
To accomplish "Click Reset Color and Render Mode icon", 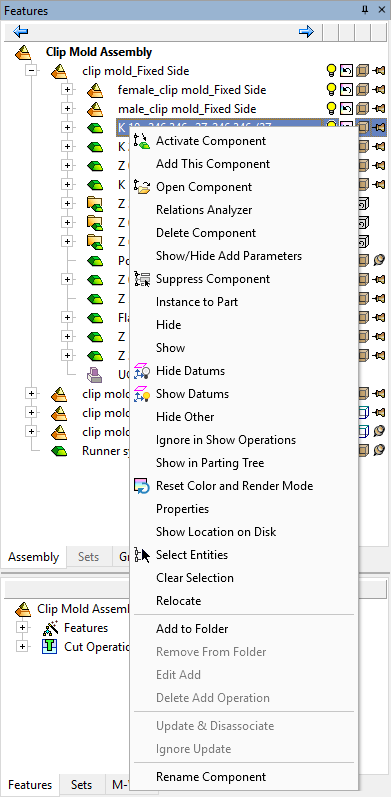I will pos(142,486).
